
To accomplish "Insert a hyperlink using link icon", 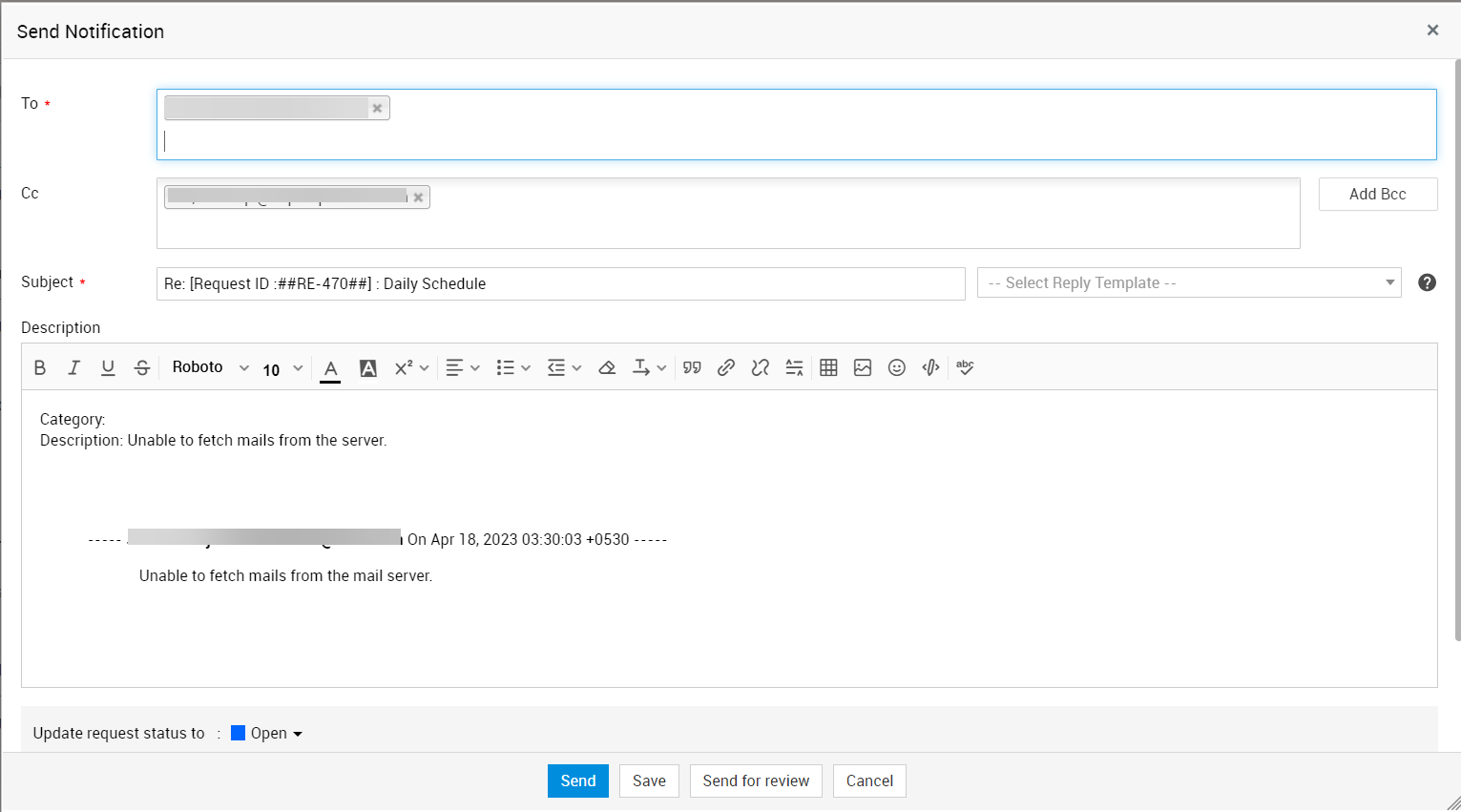I will coord(726,368).
